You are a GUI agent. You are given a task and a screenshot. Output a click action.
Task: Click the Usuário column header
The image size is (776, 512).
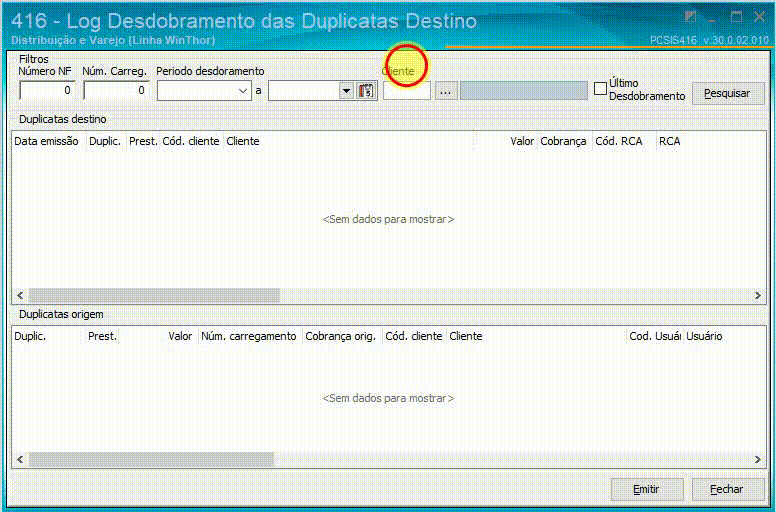pos(725,336)
